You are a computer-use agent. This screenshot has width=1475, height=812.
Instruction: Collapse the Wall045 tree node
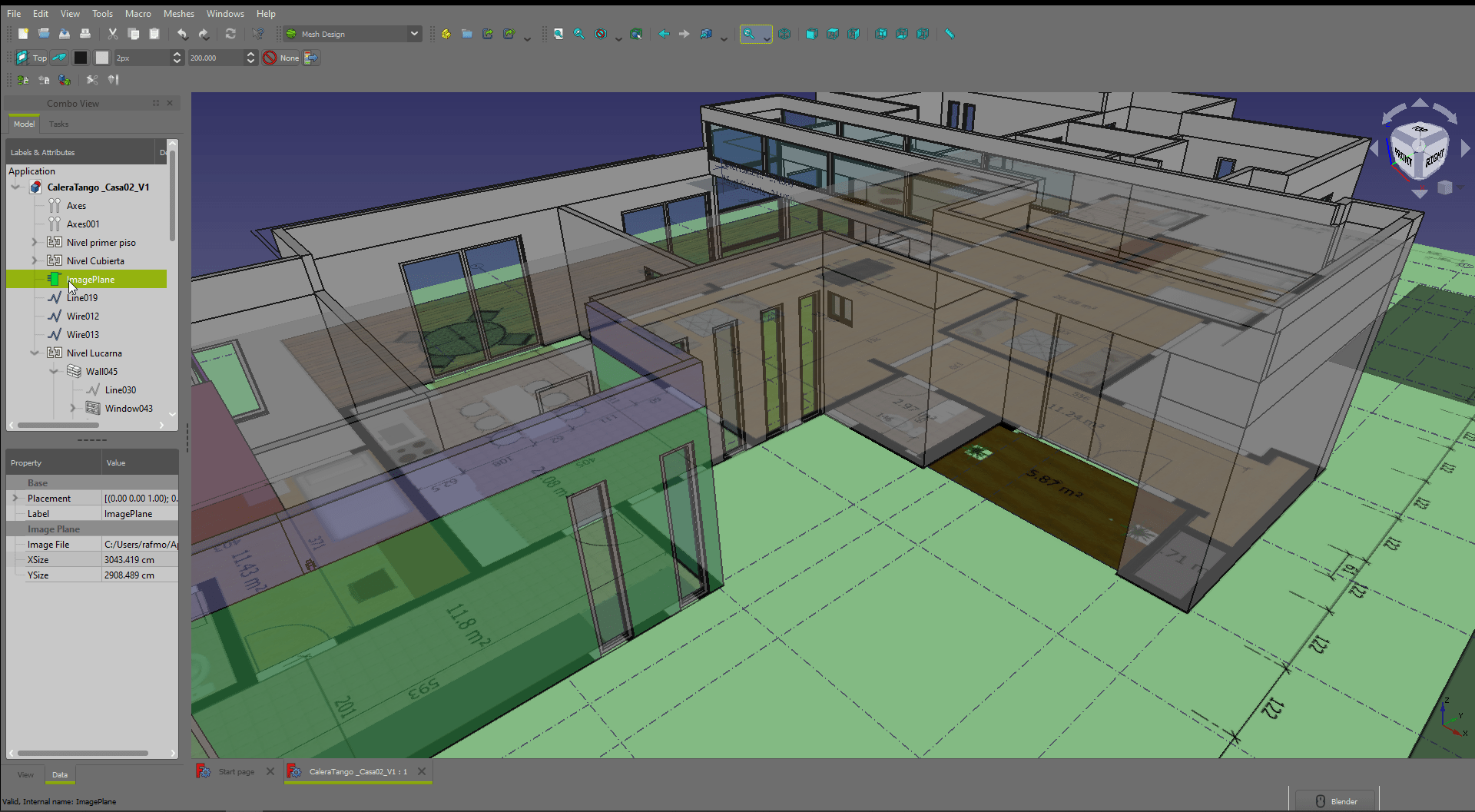53,371
